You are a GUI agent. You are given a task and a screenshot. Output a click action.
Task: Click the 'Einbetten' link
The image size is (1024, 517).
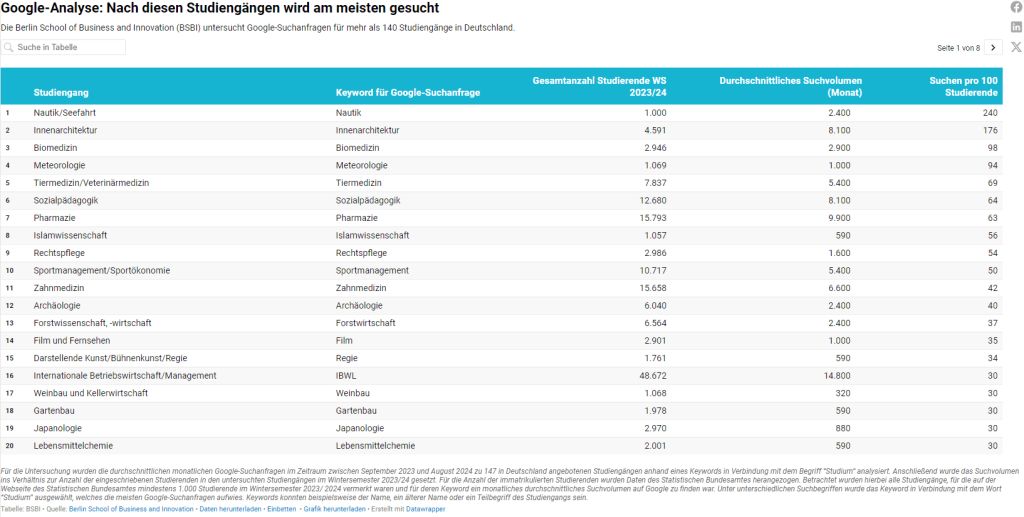[x=280, y=509]
